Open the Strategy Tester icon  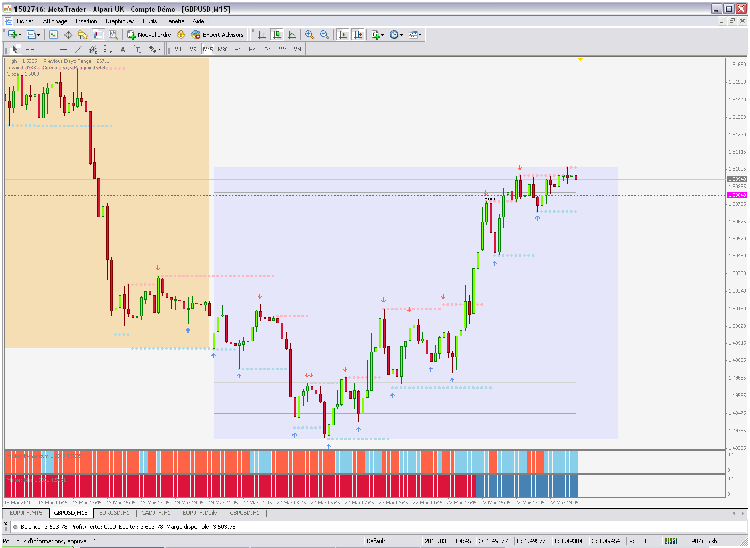point(113,34)
